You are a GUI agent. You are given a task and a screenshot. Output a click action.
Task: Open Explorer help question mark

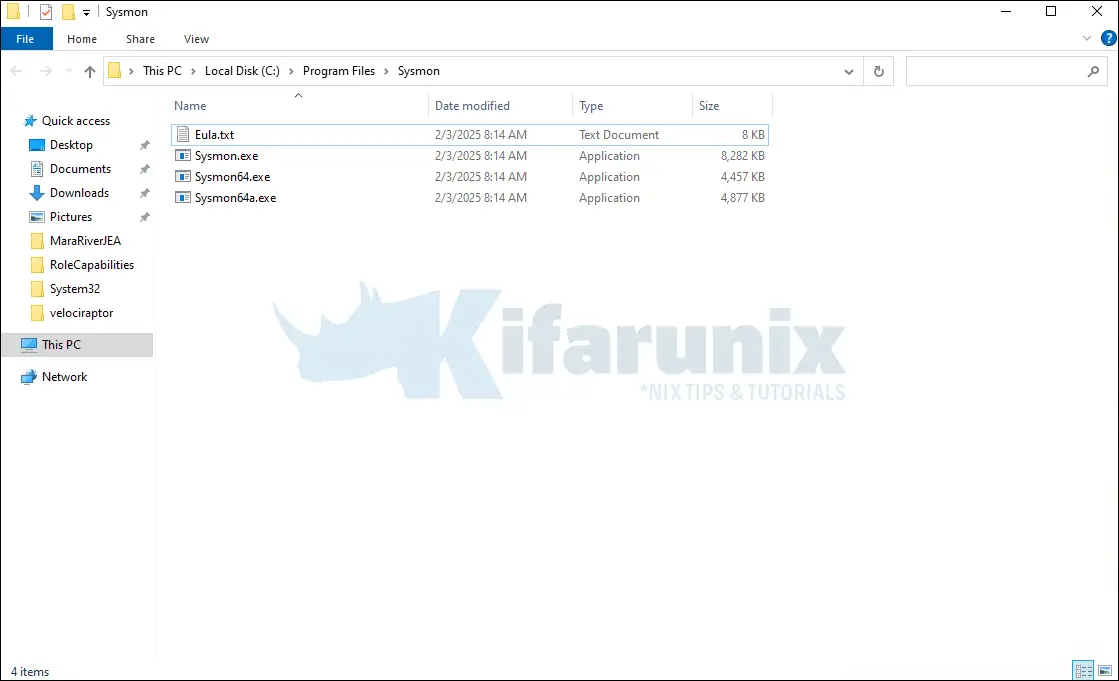pyautogui.click(x=1108, y=39)
